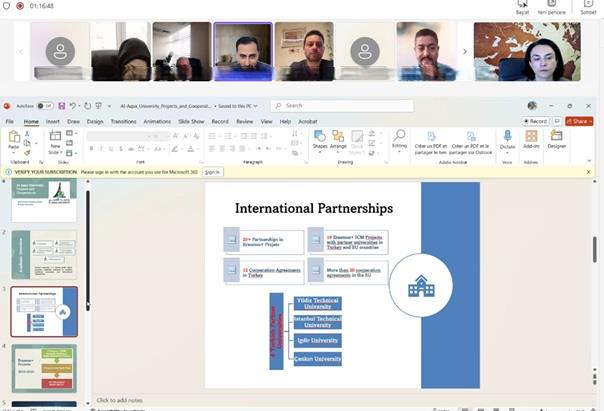Toggle the AutoSave switch
The image size is (604, 411).
[45, 105]
